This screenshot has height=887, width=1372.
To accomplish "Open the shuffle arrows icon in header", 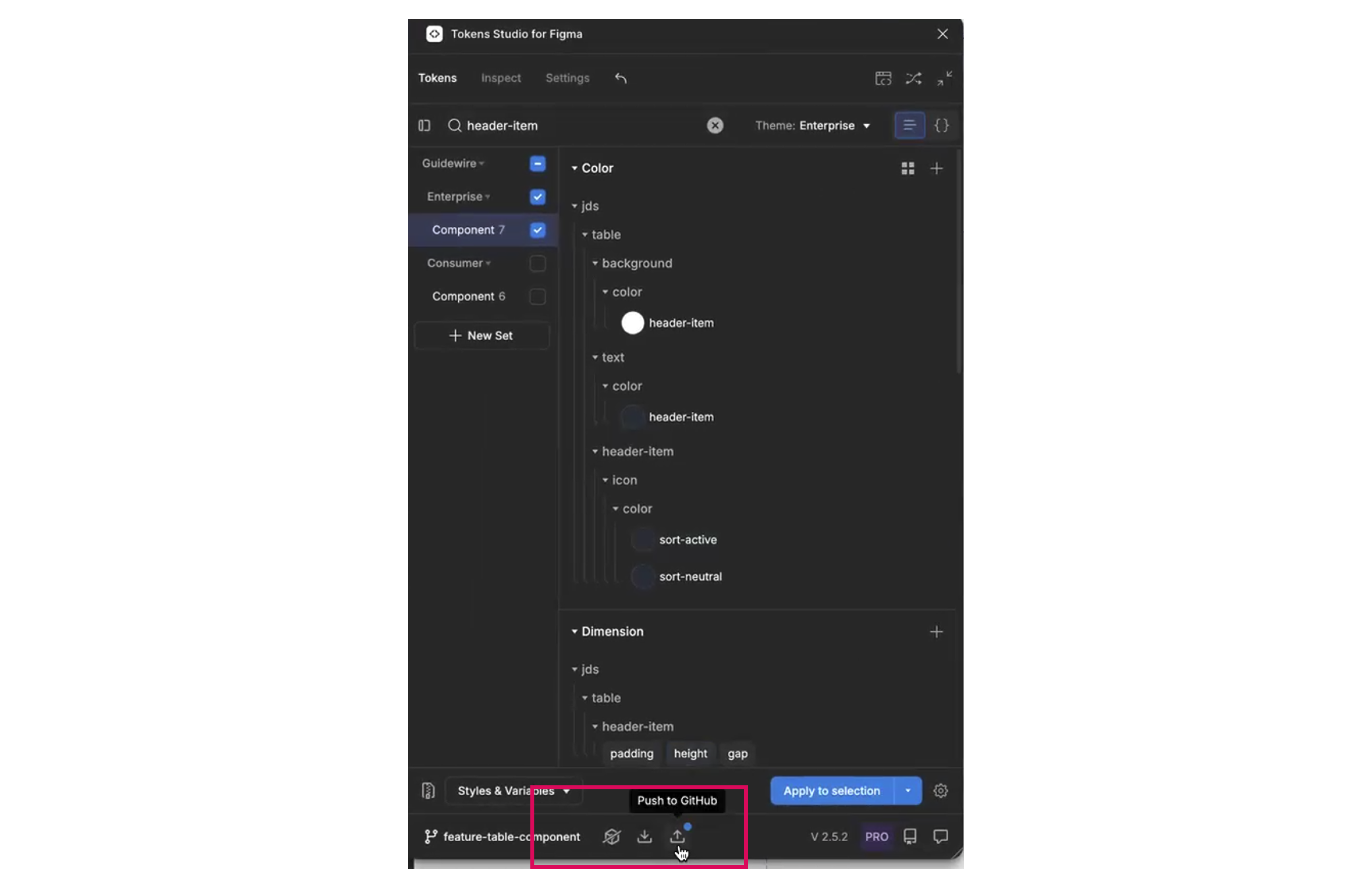I will point(913,78).
